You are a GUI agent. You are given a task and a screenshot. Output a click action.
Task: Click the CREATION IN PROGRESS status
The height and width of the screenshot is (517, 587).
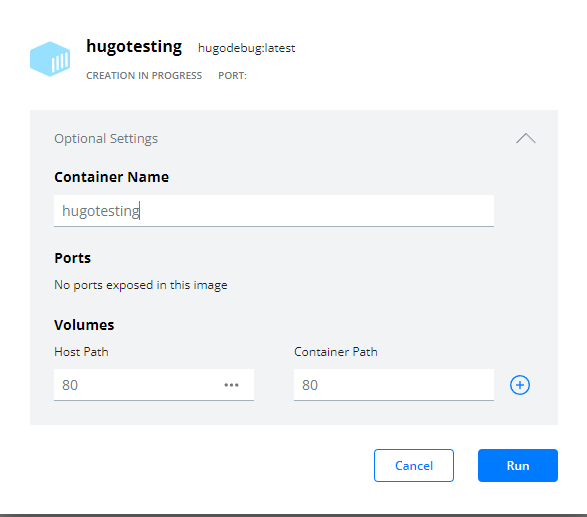point(144,76)
